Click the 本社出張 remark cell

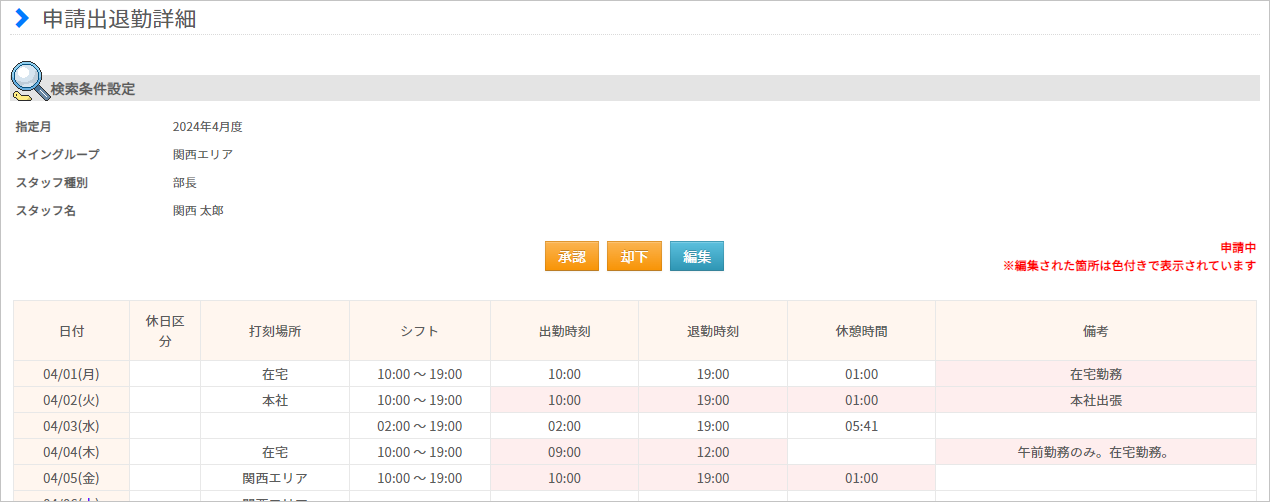tap(1095, 400)
